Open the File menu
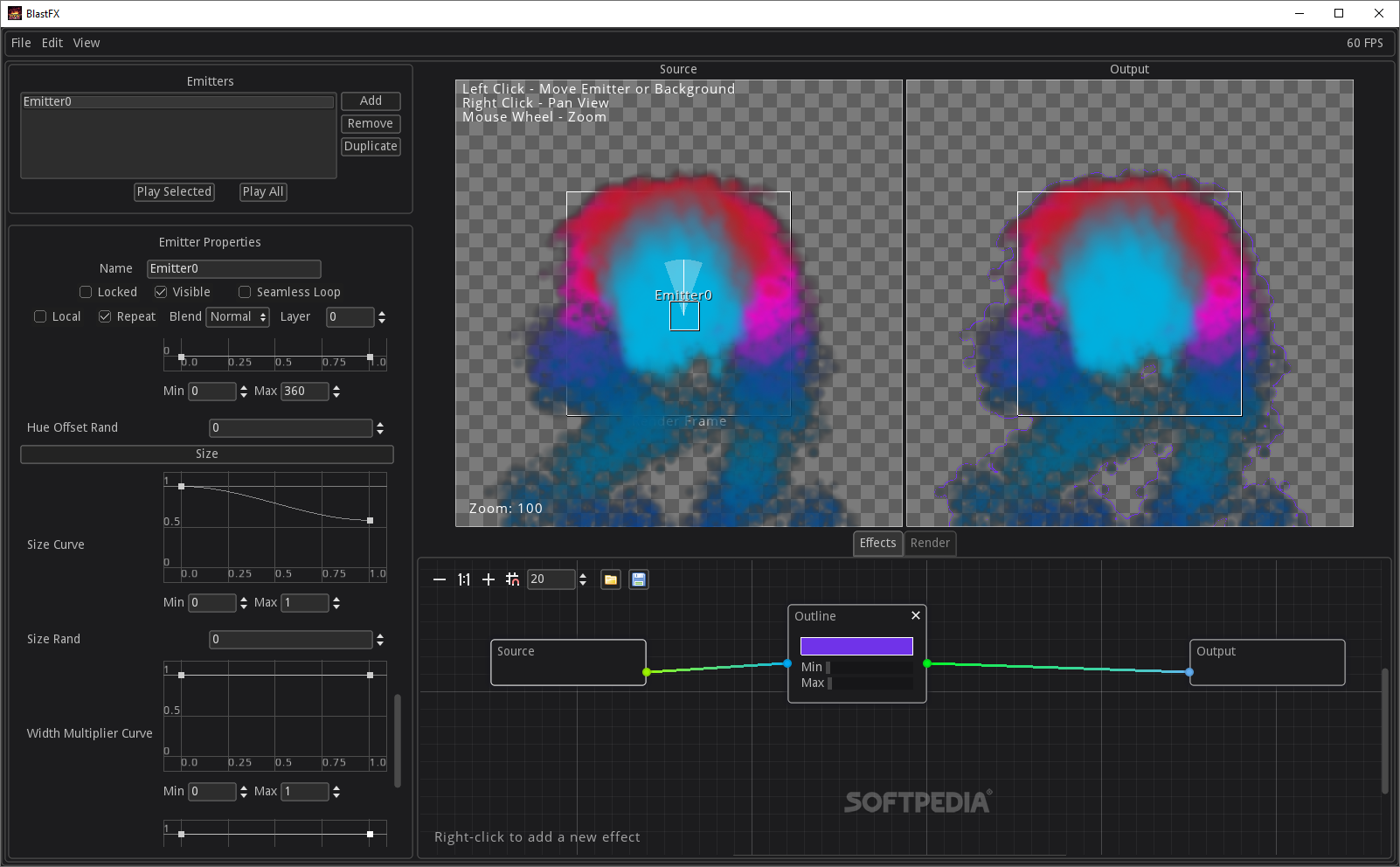 pos(21,43)
